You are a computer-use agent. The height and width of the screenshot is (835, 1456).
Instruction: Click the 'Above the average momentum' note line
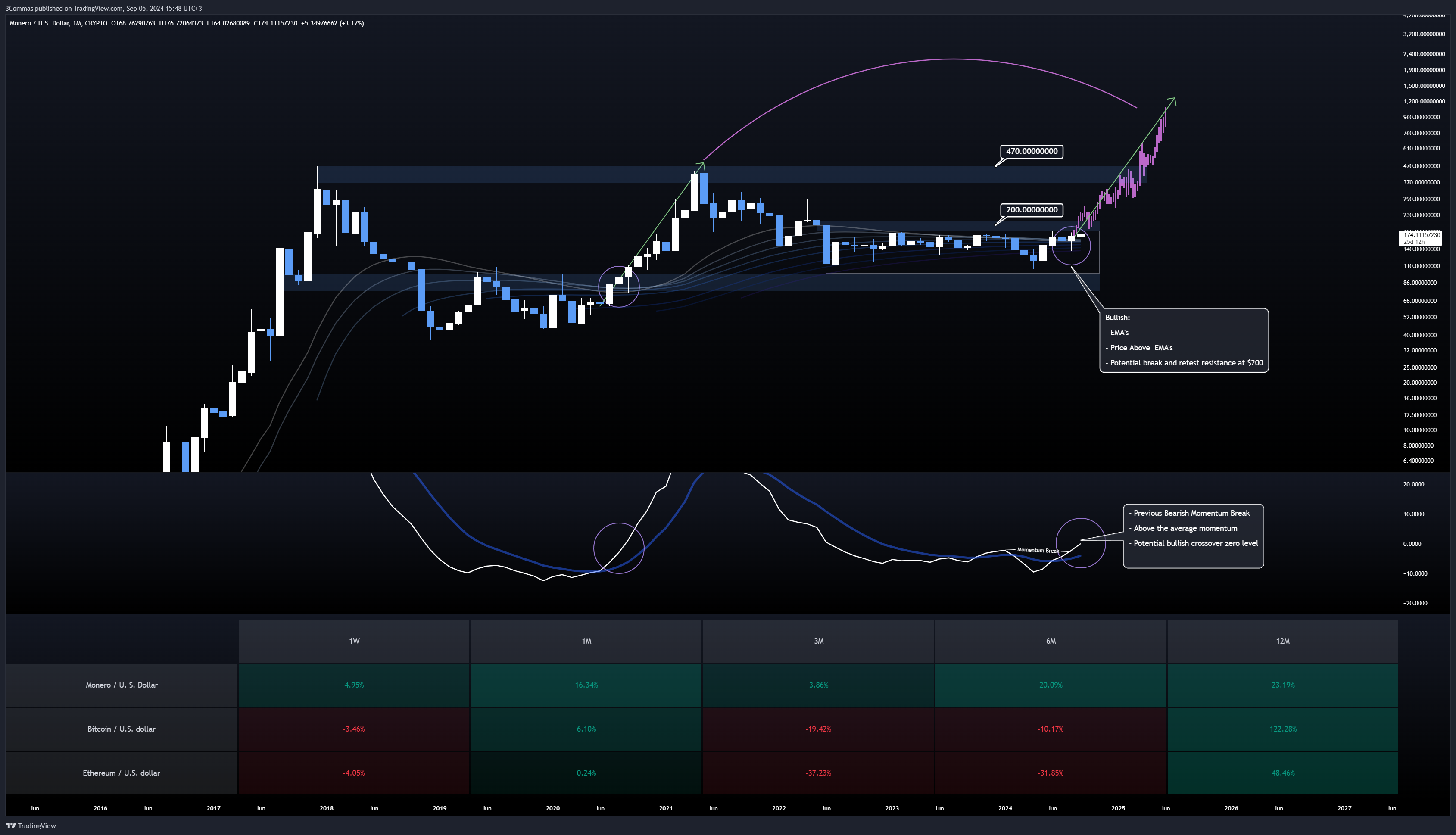pyautogui.click(x=1183, y=528)
